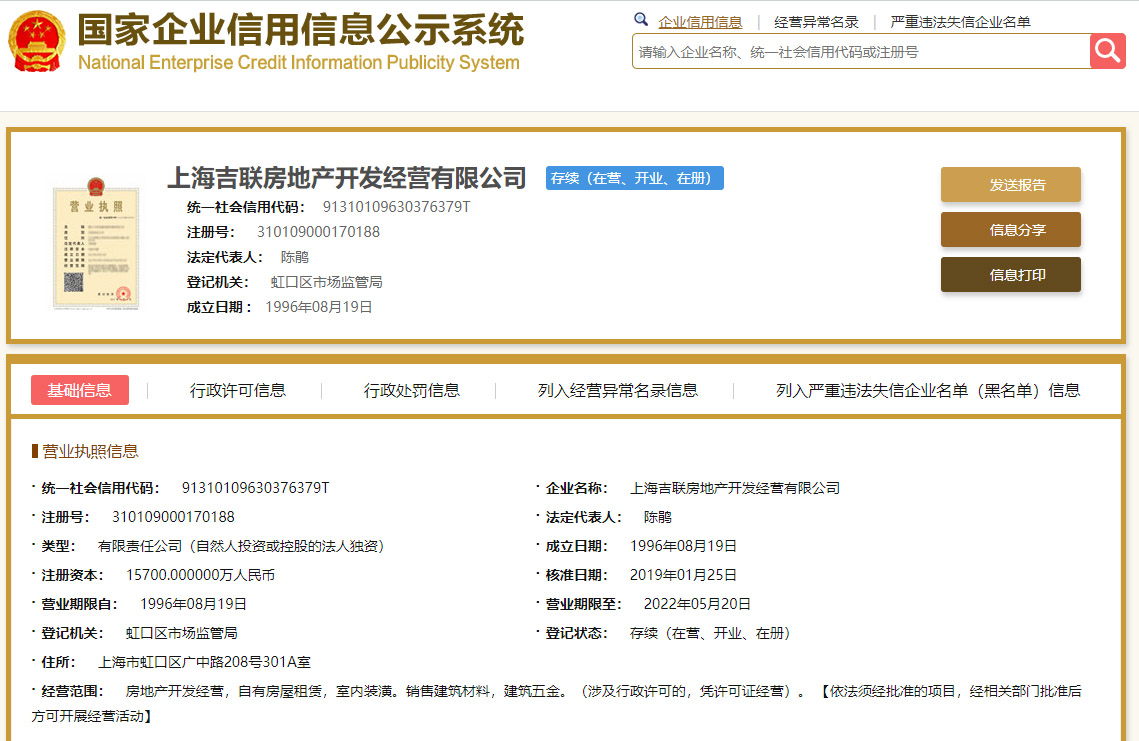
Task: Click the 信息打印 button
Action: click(x=1010, y=275)
